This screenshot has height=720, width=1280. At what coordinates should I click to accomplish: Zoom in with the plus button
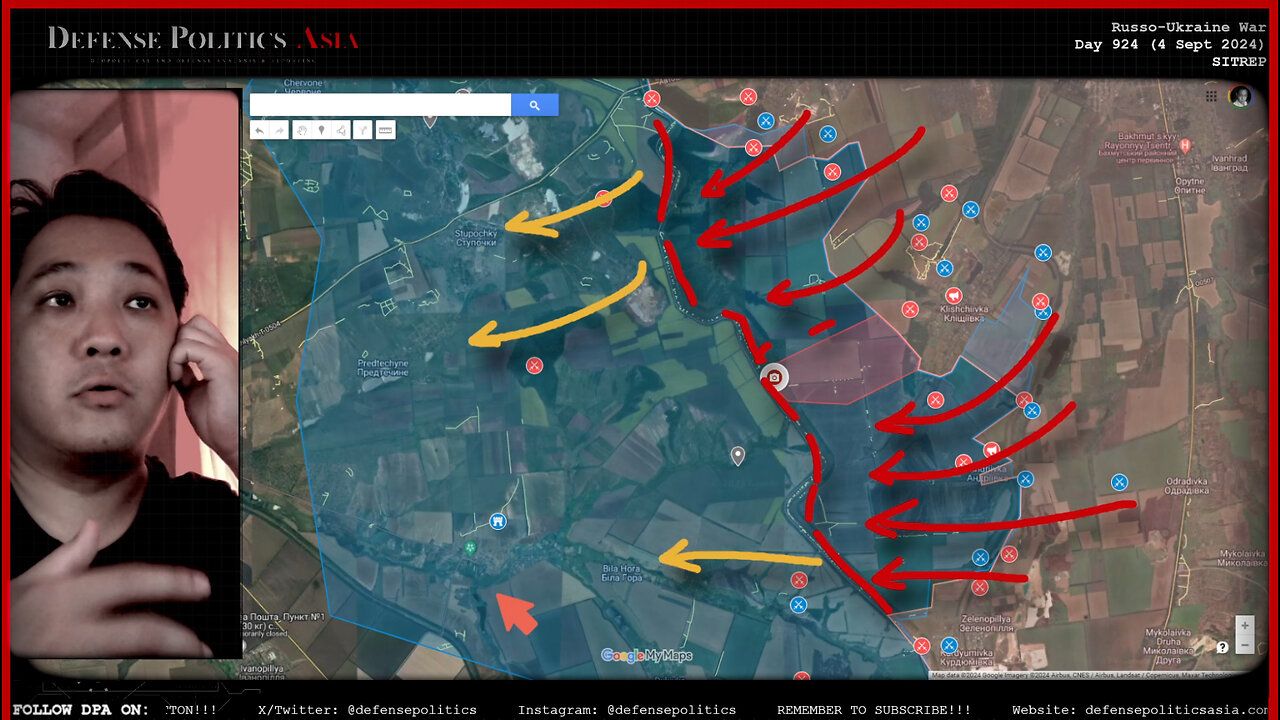tap(1244, 625)
